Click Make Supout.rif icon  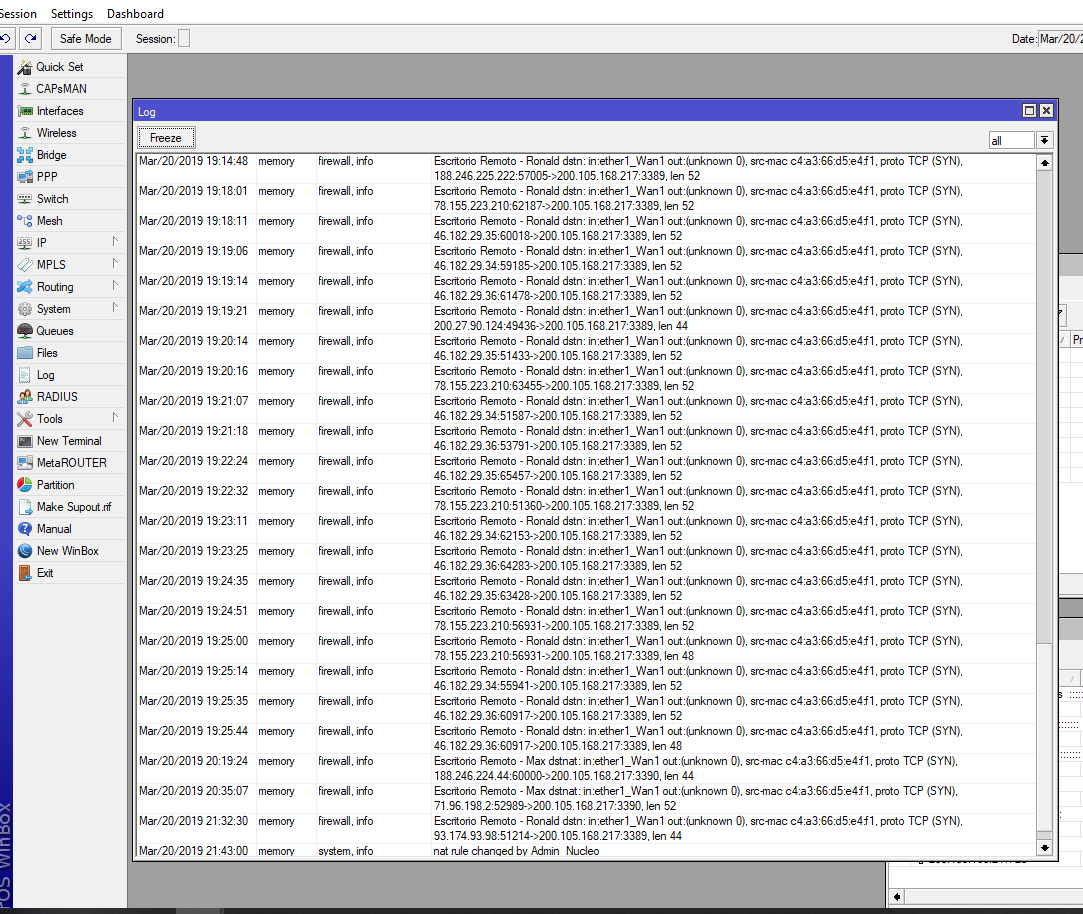(x=25, y=507)
